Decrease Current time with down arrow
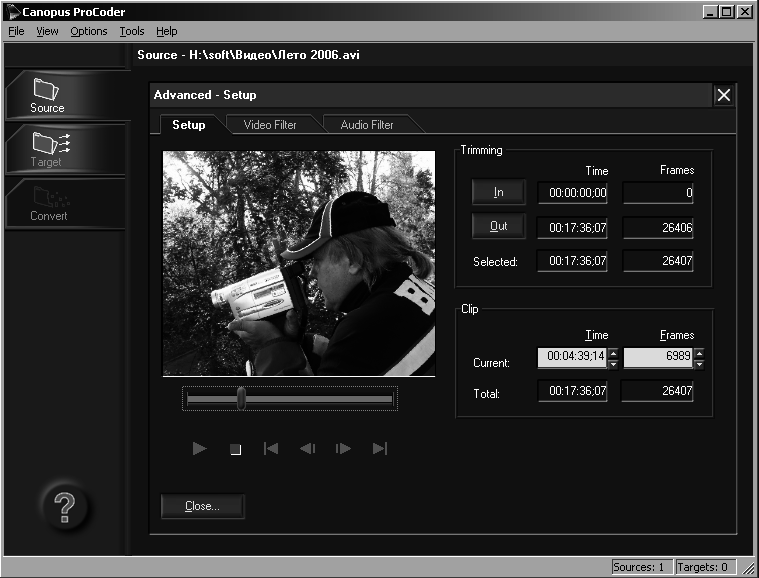The height and width of the screenshot is (578, 759). click(613, 364)
